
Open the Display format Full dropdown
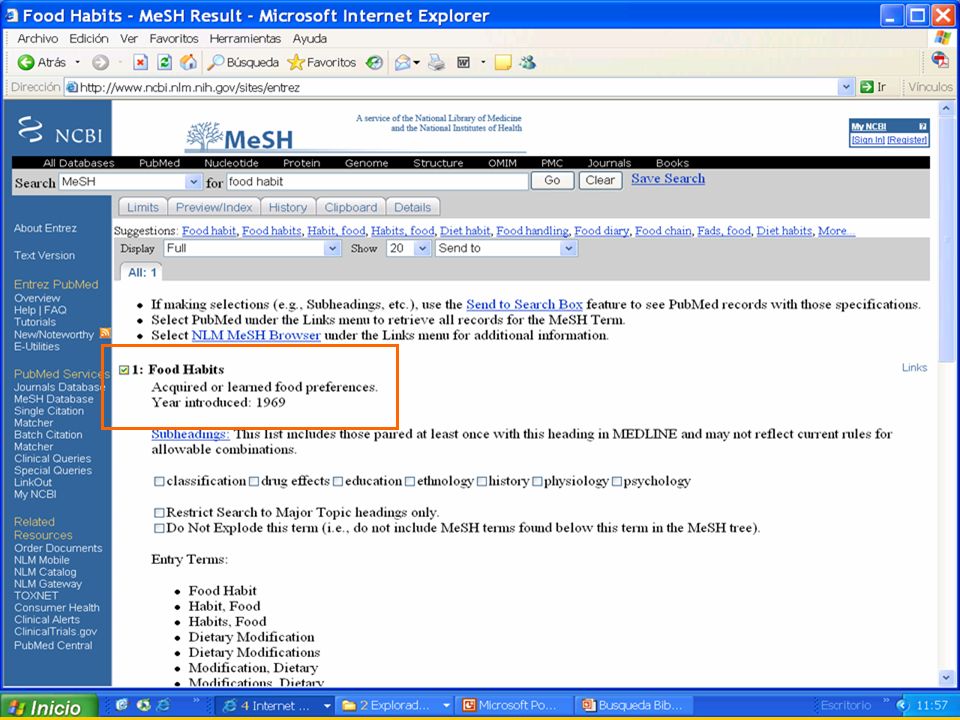[332, 248]
